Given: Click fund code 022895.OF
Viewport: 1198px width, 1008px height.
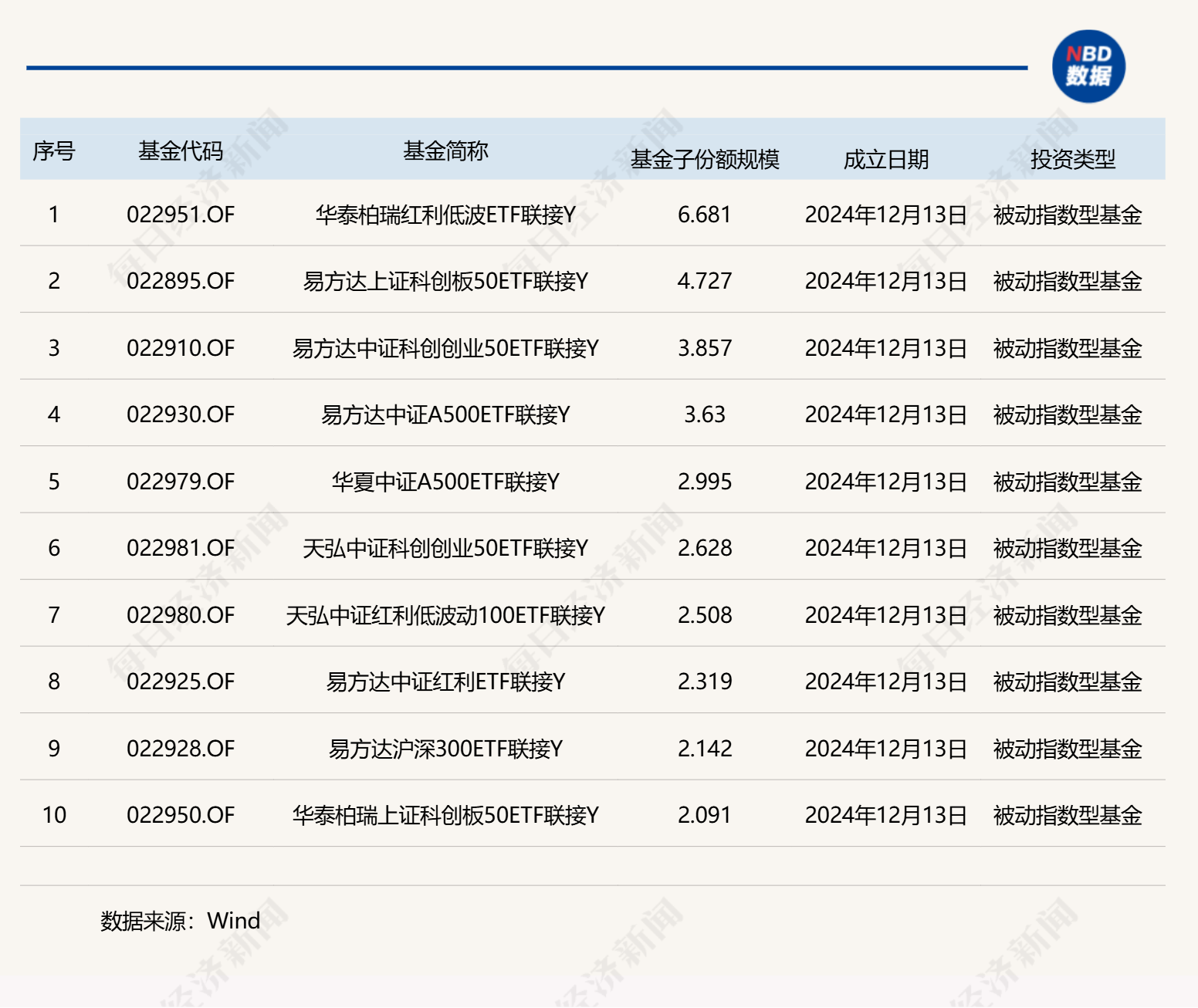Looking at the screenshot, I should 181,281.
